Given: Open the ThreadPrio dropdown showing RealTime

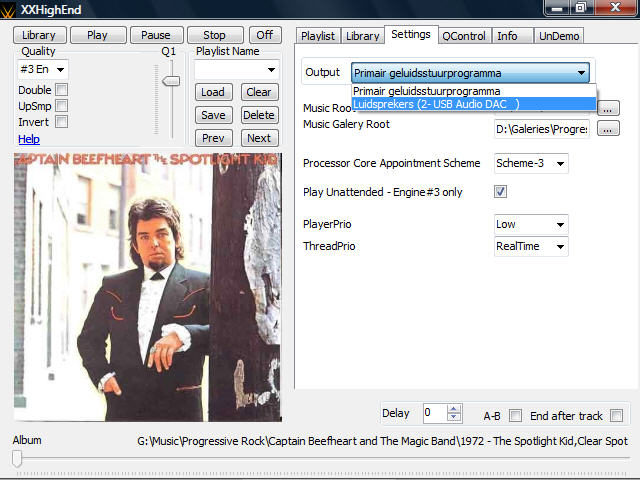Looking at the screenshot, I should point(531,247).
